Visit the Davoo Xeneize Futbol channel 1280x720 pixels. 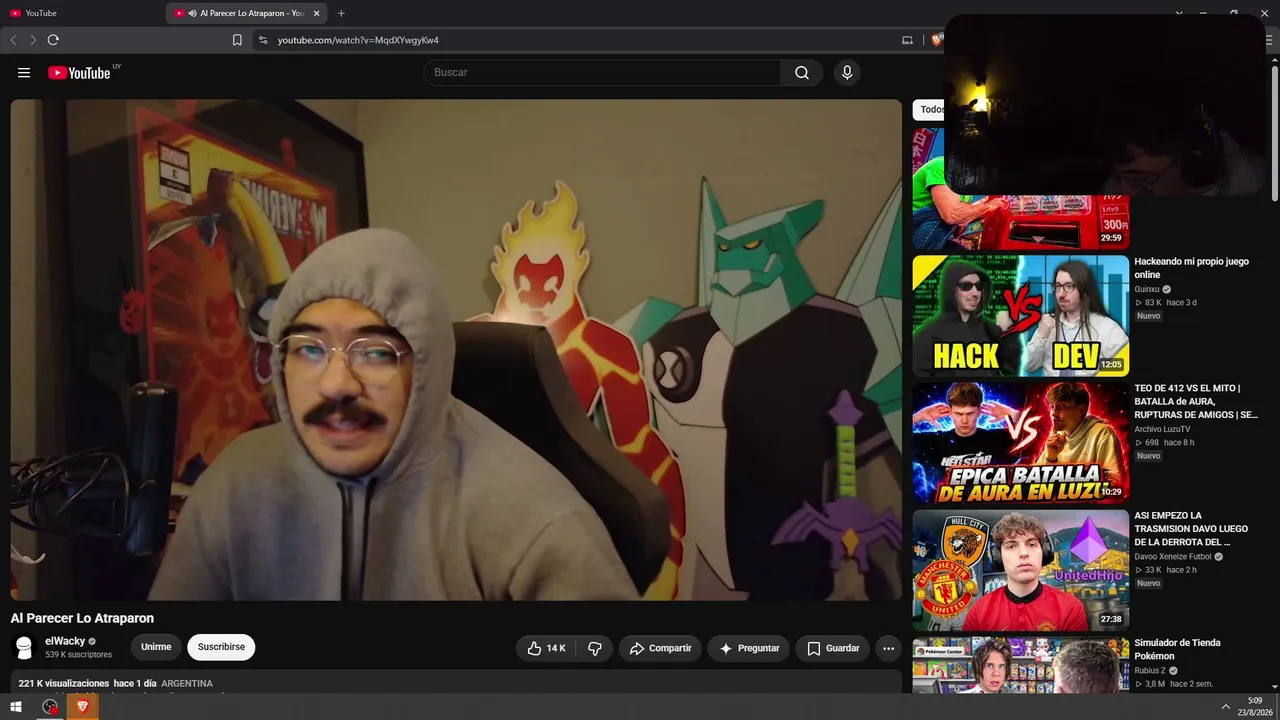[x=1172, y=557]
